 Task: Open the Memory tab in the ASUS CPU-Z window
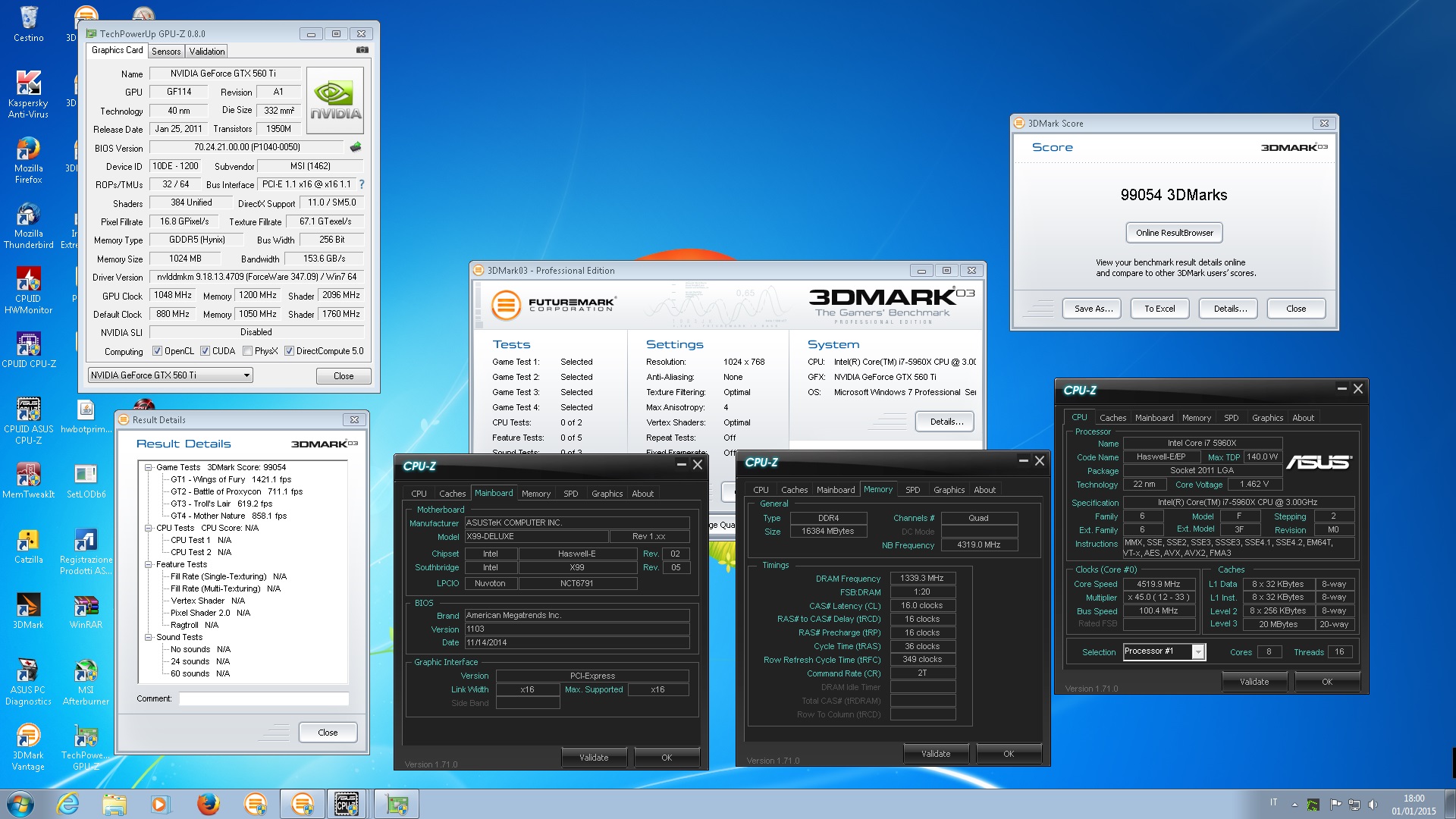click(1196, 418)
